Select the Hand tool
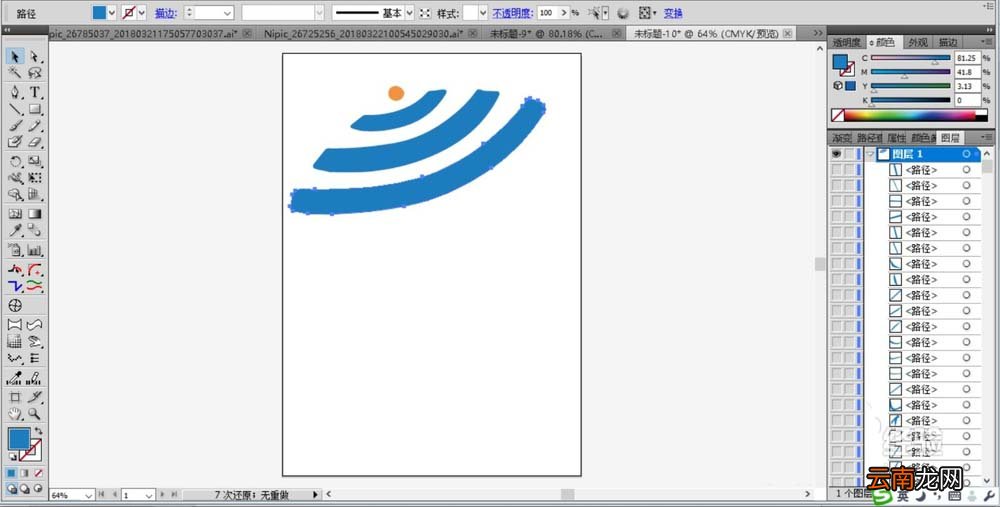Image resolution: width=1000 pixels, height=507 pixels. [x=15, y=414]
